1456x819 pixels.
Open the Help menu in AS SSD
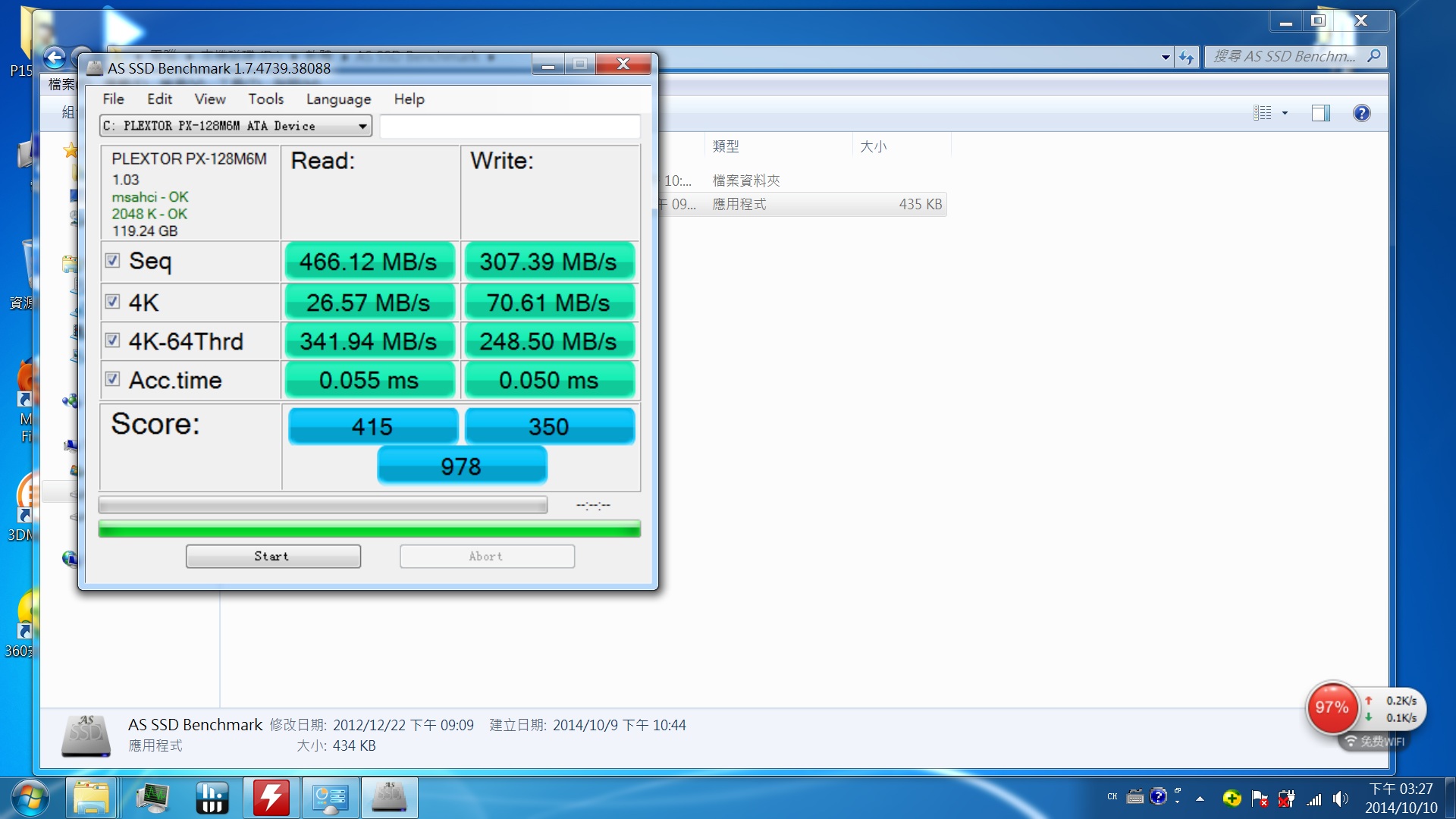pos(409,99)
